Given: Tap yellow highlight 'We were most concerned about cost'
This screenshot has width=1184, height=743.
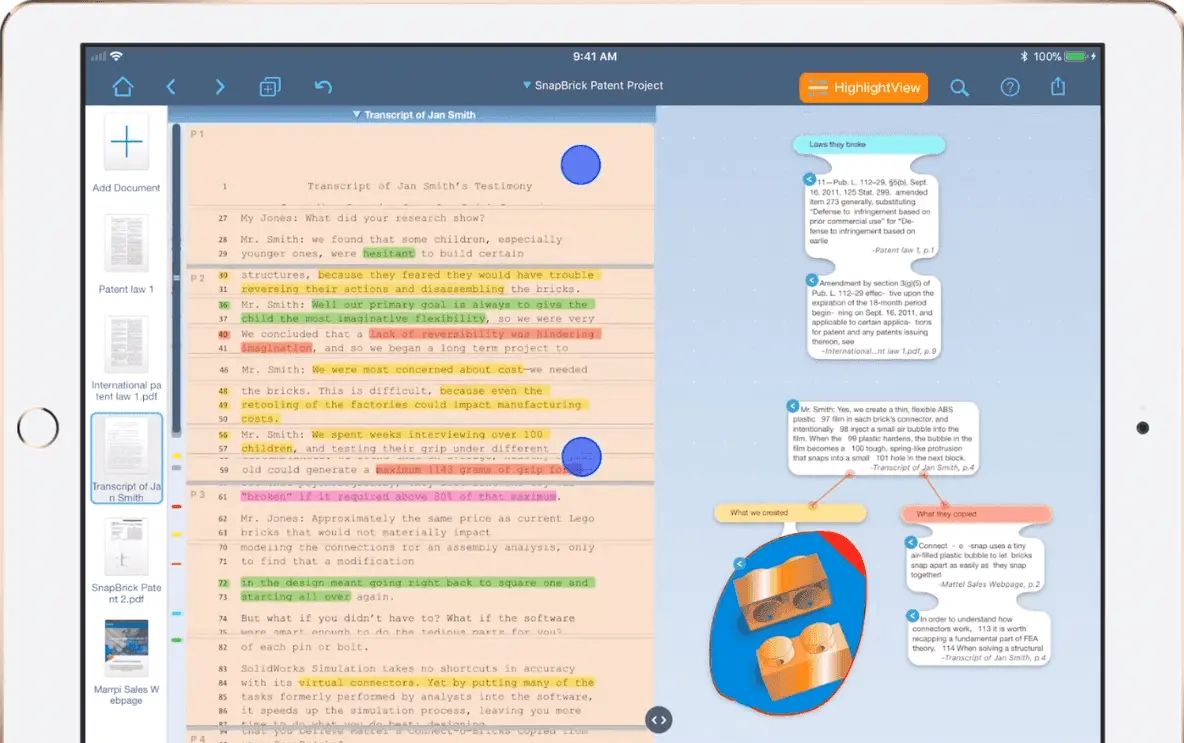Looking at the screenshot, I should point(418,370).
